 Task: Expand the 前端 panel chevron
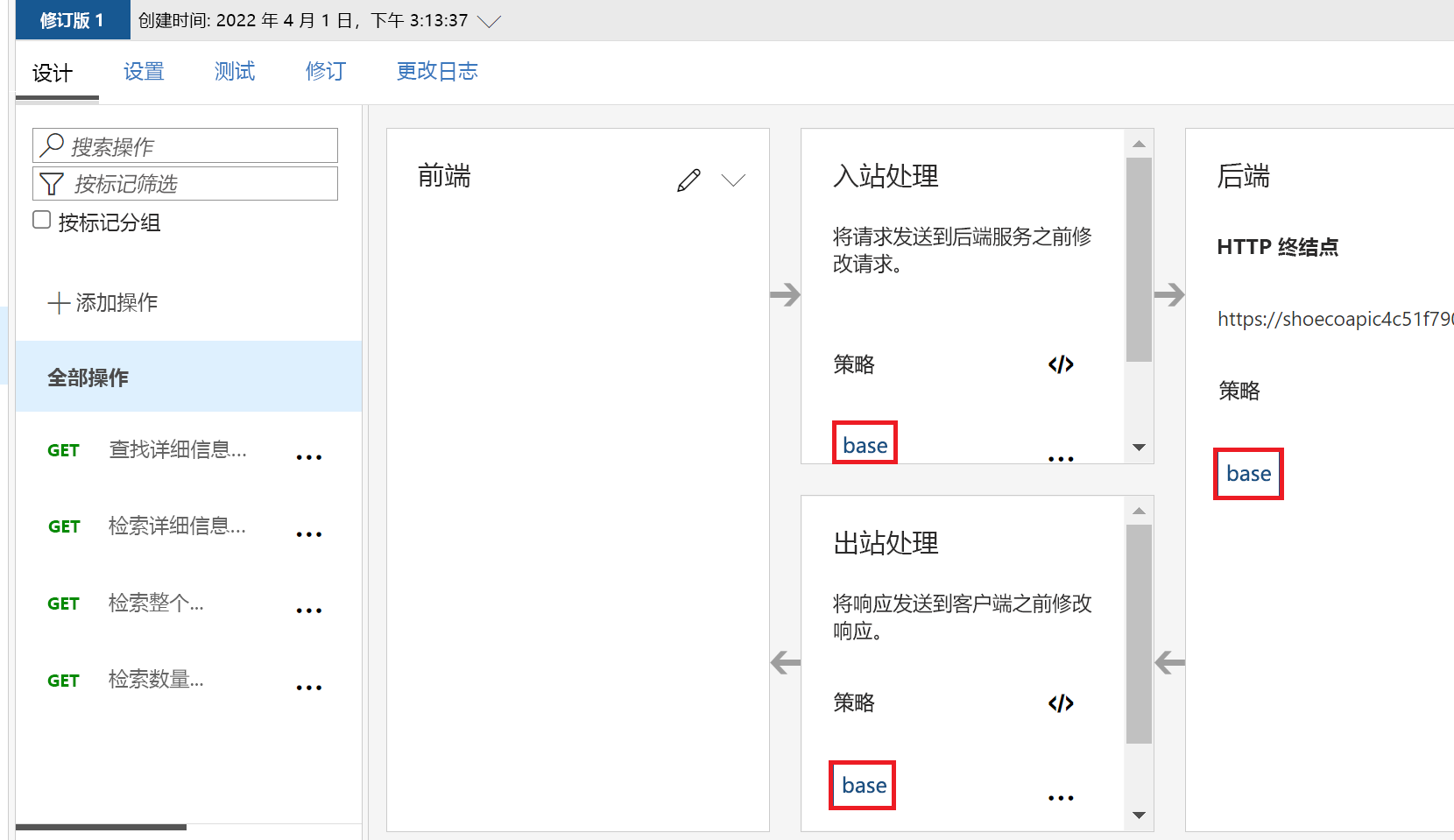(733, 180)
